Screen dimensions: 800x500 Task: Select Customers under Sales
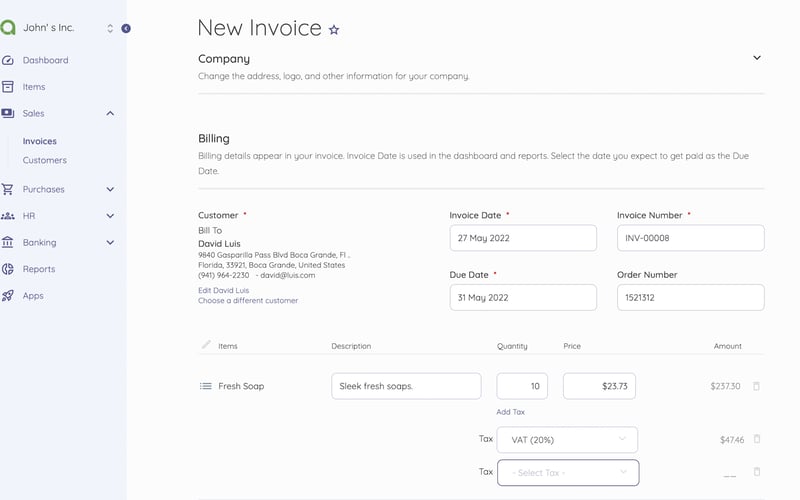(x=44, y=160)
